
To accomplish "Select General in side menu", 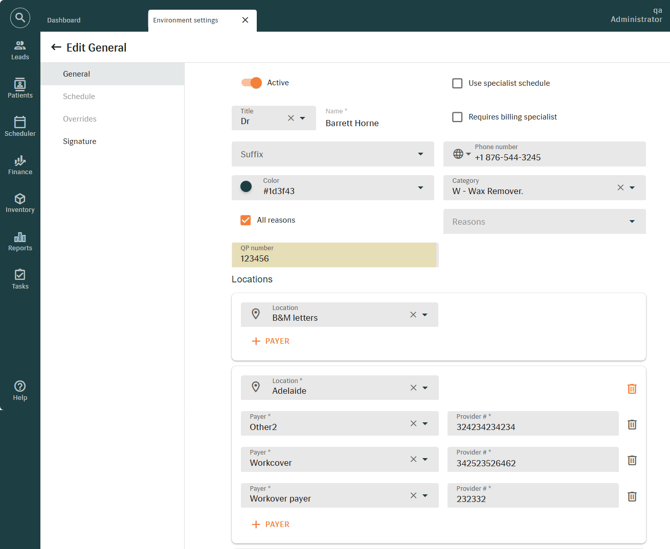I will [x=113, y=74].
